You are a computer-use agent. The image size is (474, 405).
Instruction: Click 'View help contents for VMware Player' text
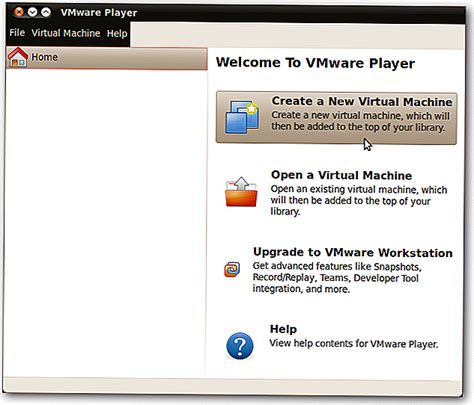[x=354, y=343]
